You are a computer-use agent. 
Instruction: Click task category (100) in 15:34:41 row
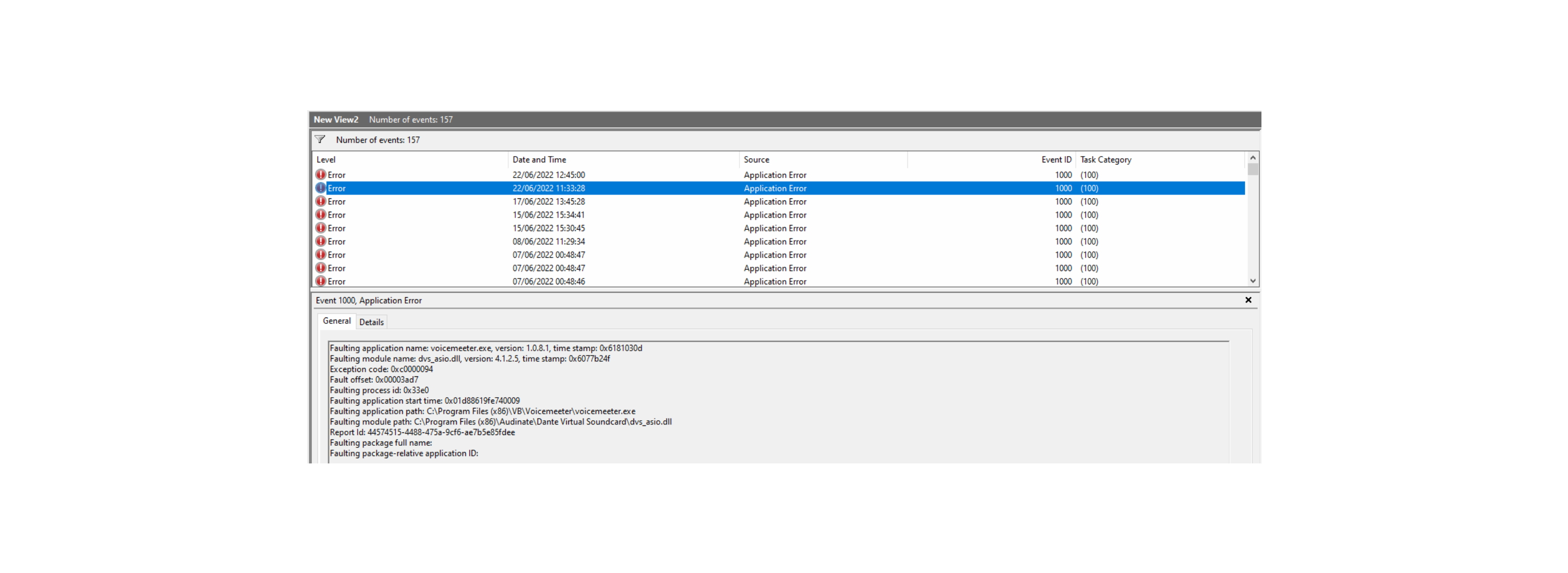1089,215
